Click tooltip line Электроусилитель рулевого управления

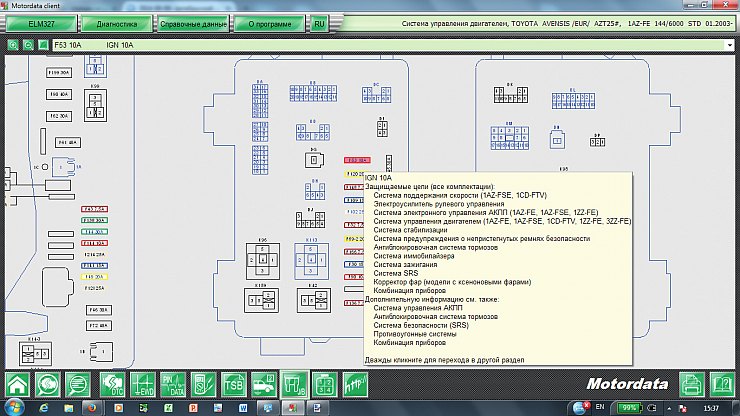439,204
